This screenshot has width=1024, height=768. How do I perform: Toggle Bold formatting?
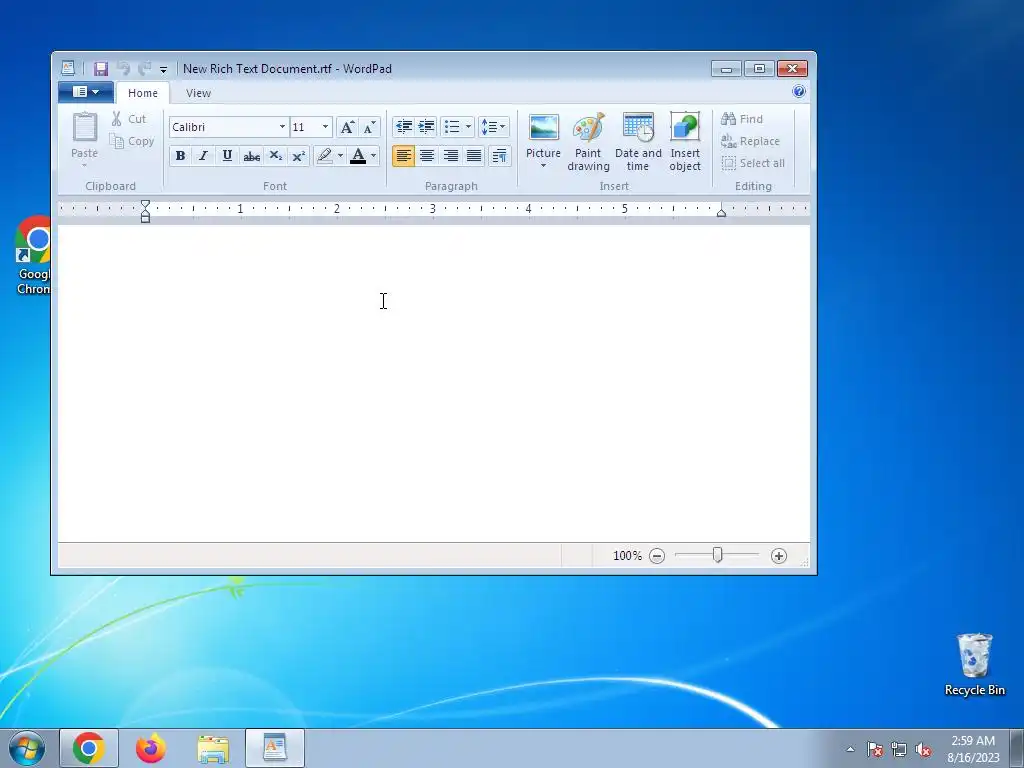pyautogui.click(x=180, y=155)
